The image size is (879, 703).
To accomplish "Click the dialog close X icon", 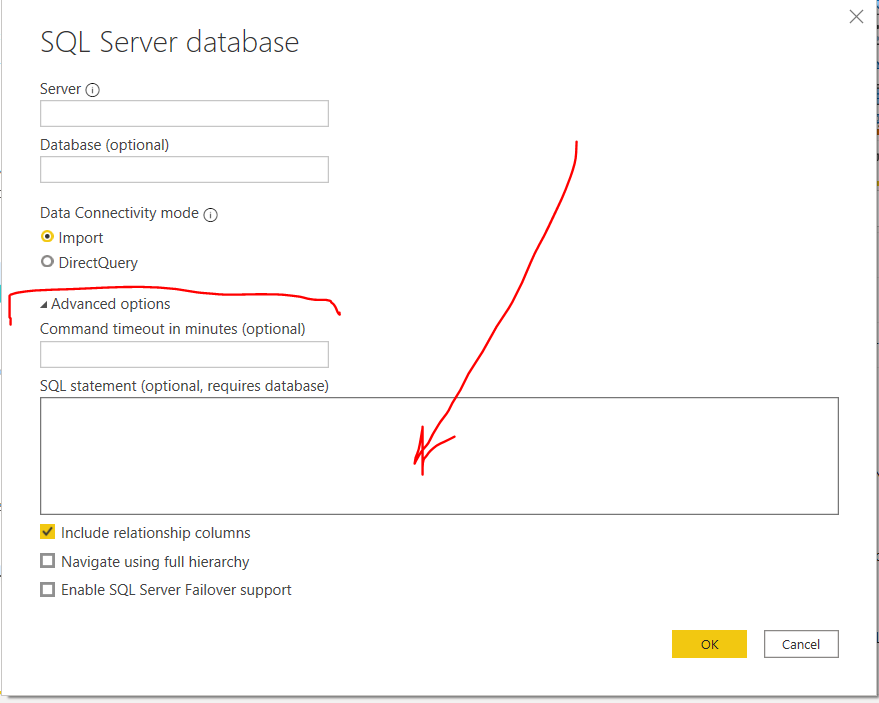I will click(856, 17).
